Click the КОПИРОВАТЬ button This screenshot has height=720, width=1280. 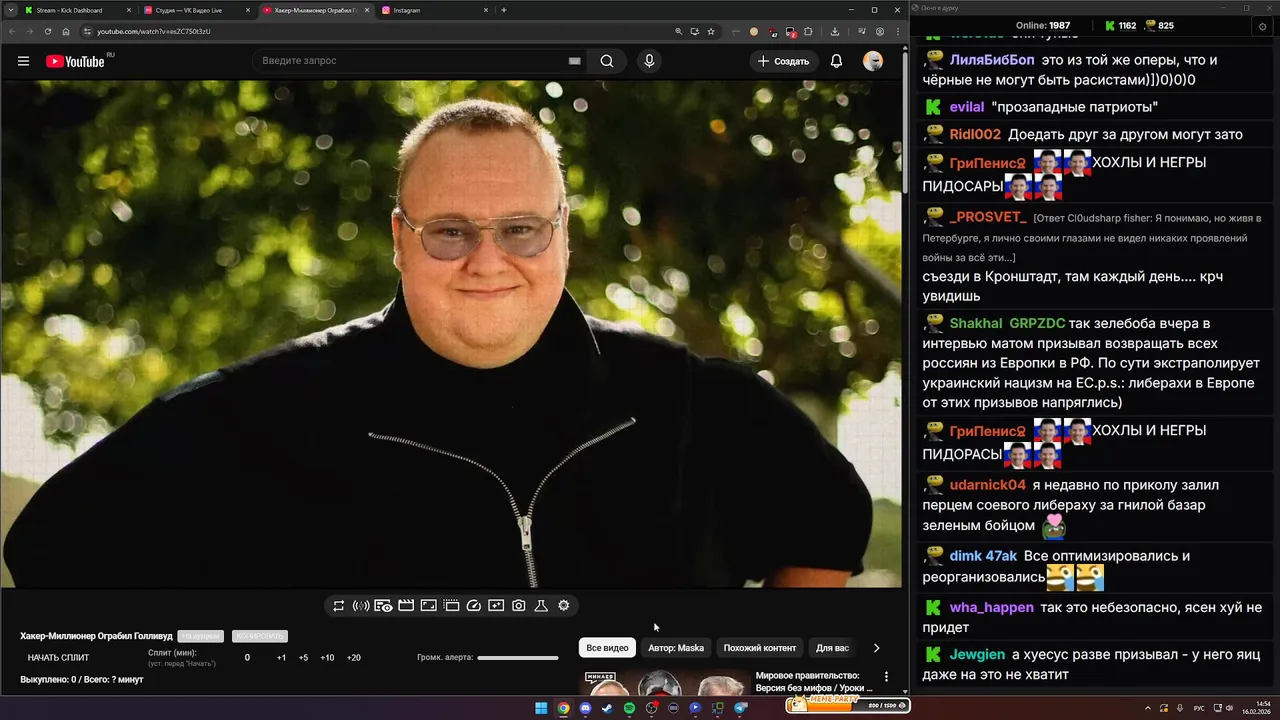[x=260, y=636]
